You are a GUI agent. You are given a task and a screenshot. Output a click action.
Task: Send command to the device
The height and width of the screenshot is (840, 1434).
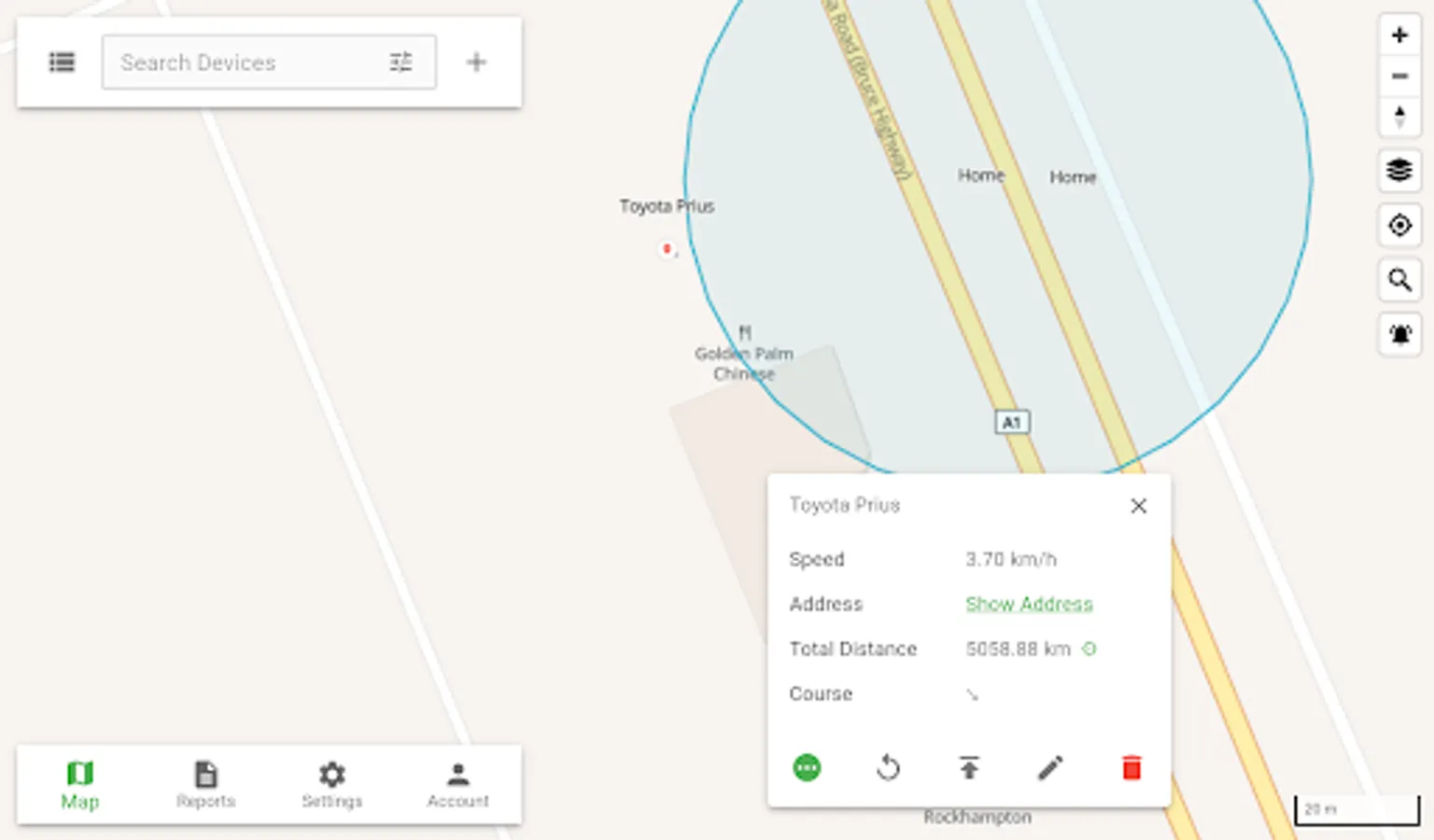pyautogui.click(x=969, y=768)
